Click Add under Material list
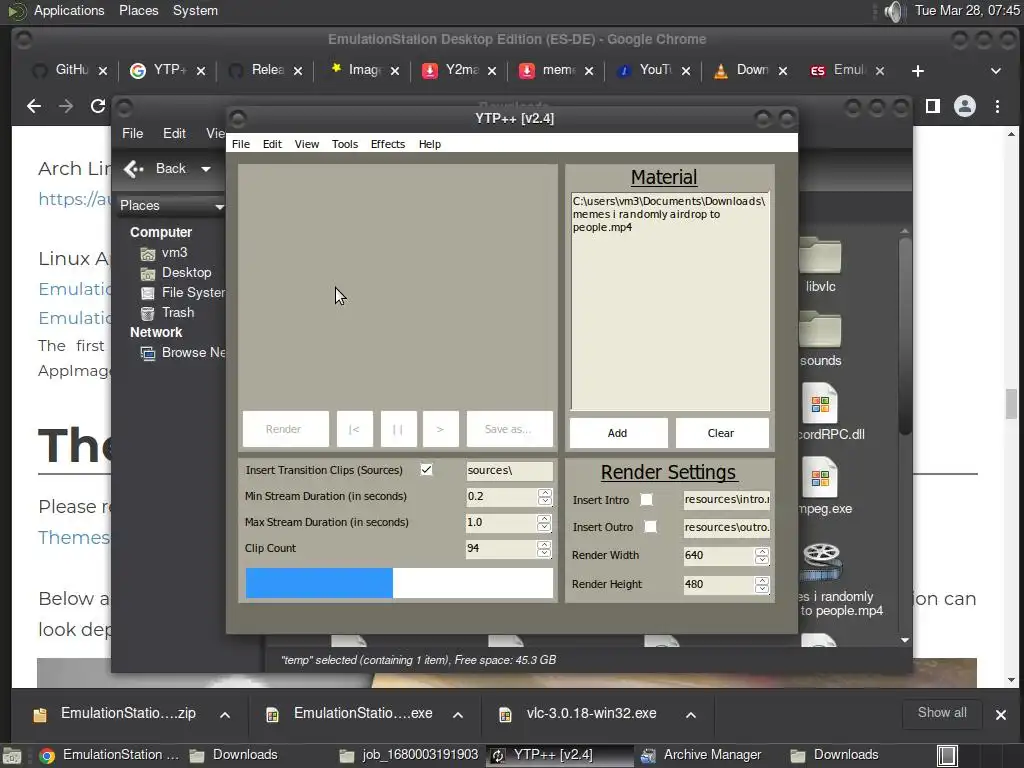 [x=618, y=433]
